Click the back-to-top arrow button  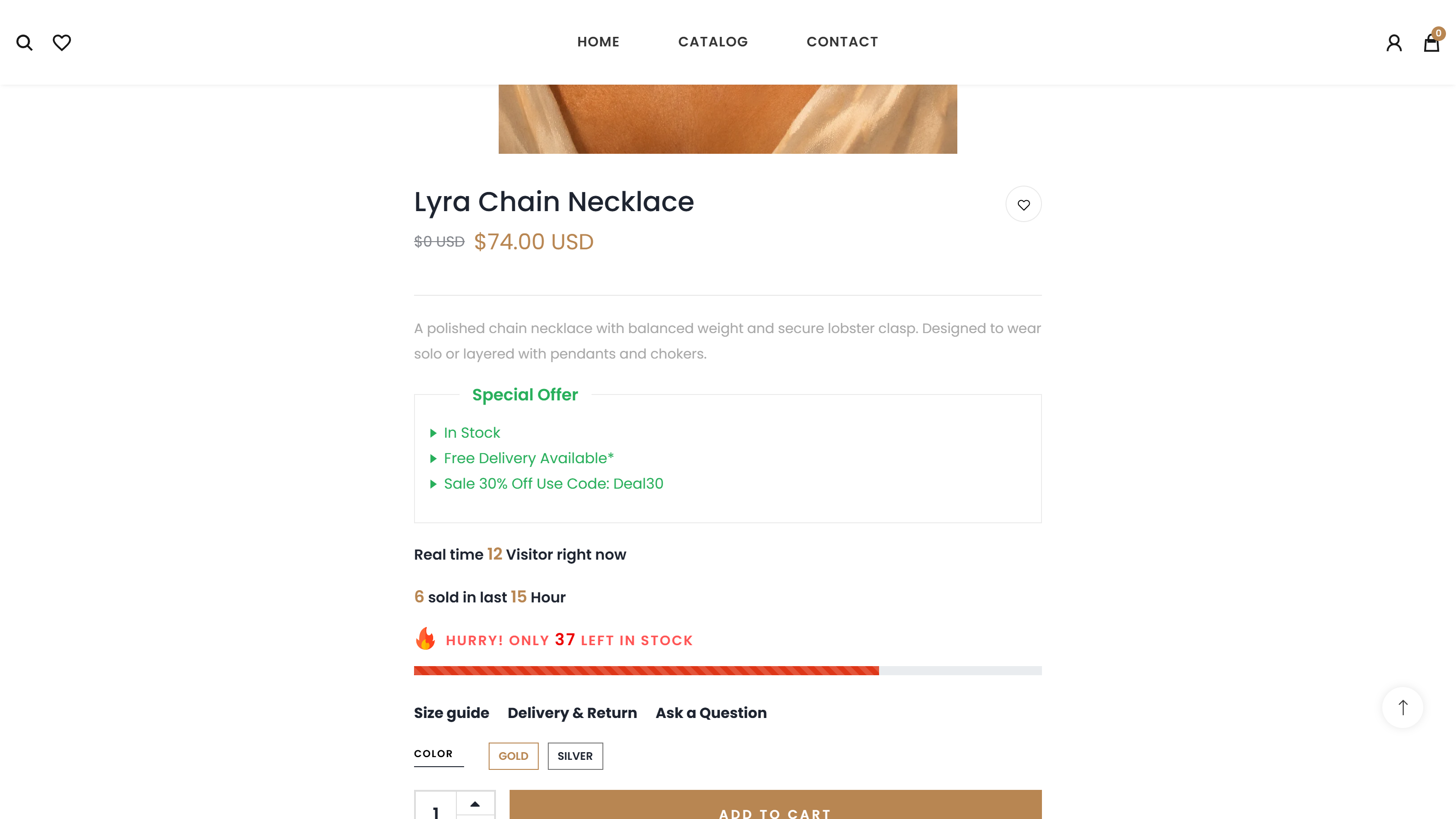click(x=1402, y=707)
